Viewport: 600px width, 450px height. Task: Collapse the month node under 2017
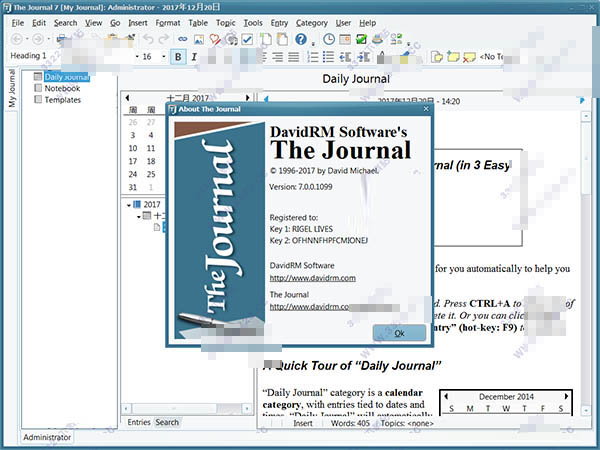[x=139, y=217]
